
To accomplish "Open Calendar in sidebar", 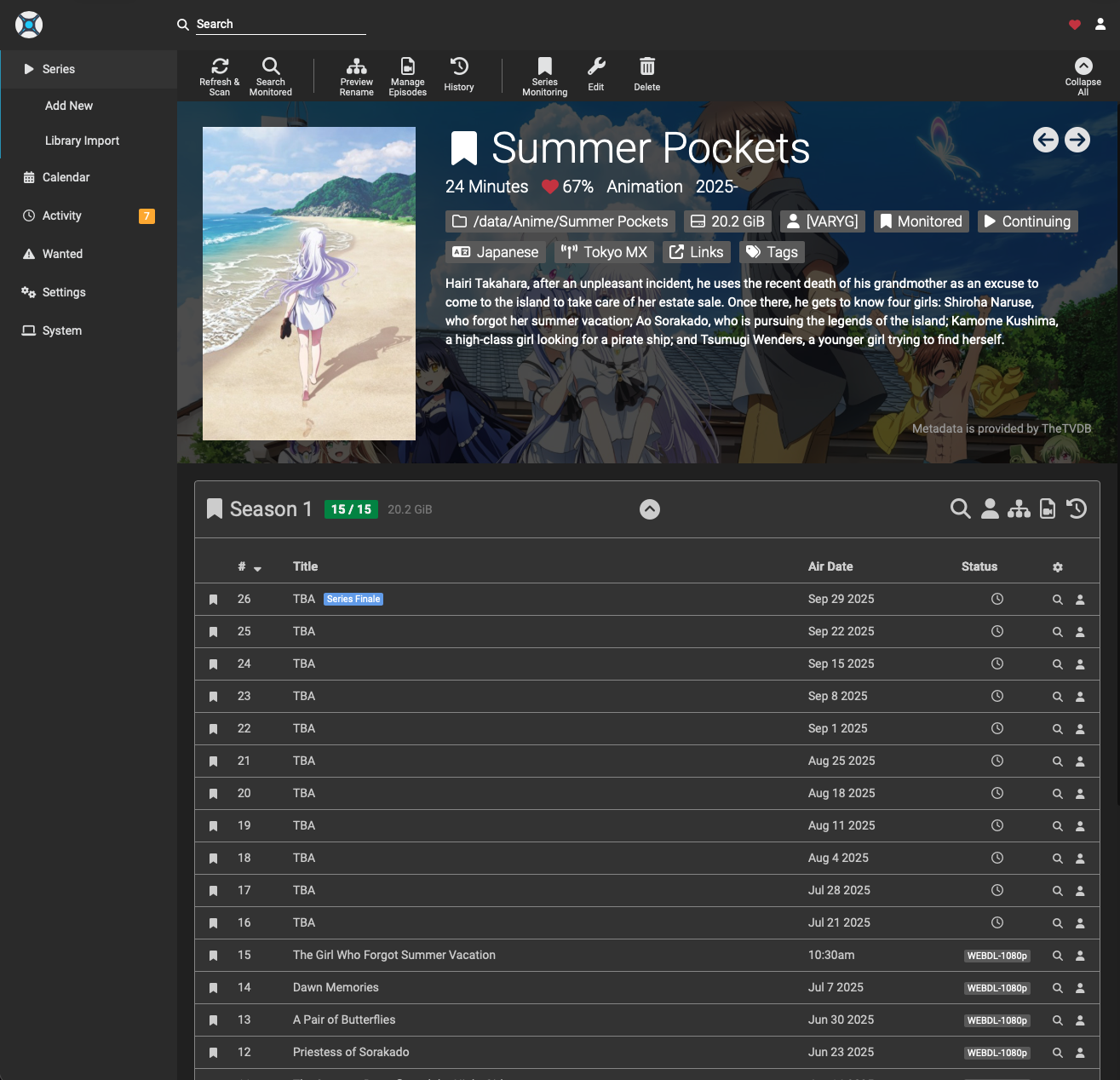I will 89,177.
